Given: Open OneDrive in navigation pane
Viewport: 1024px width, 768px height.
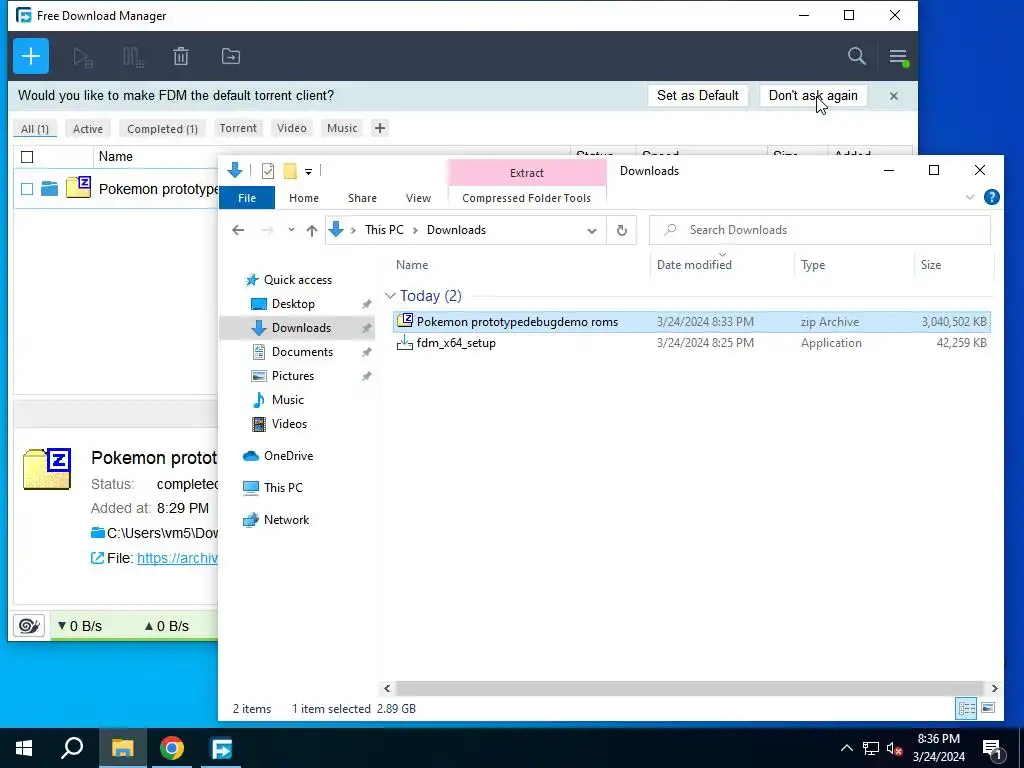Looking at the screenshot, I should pos(288,456).
